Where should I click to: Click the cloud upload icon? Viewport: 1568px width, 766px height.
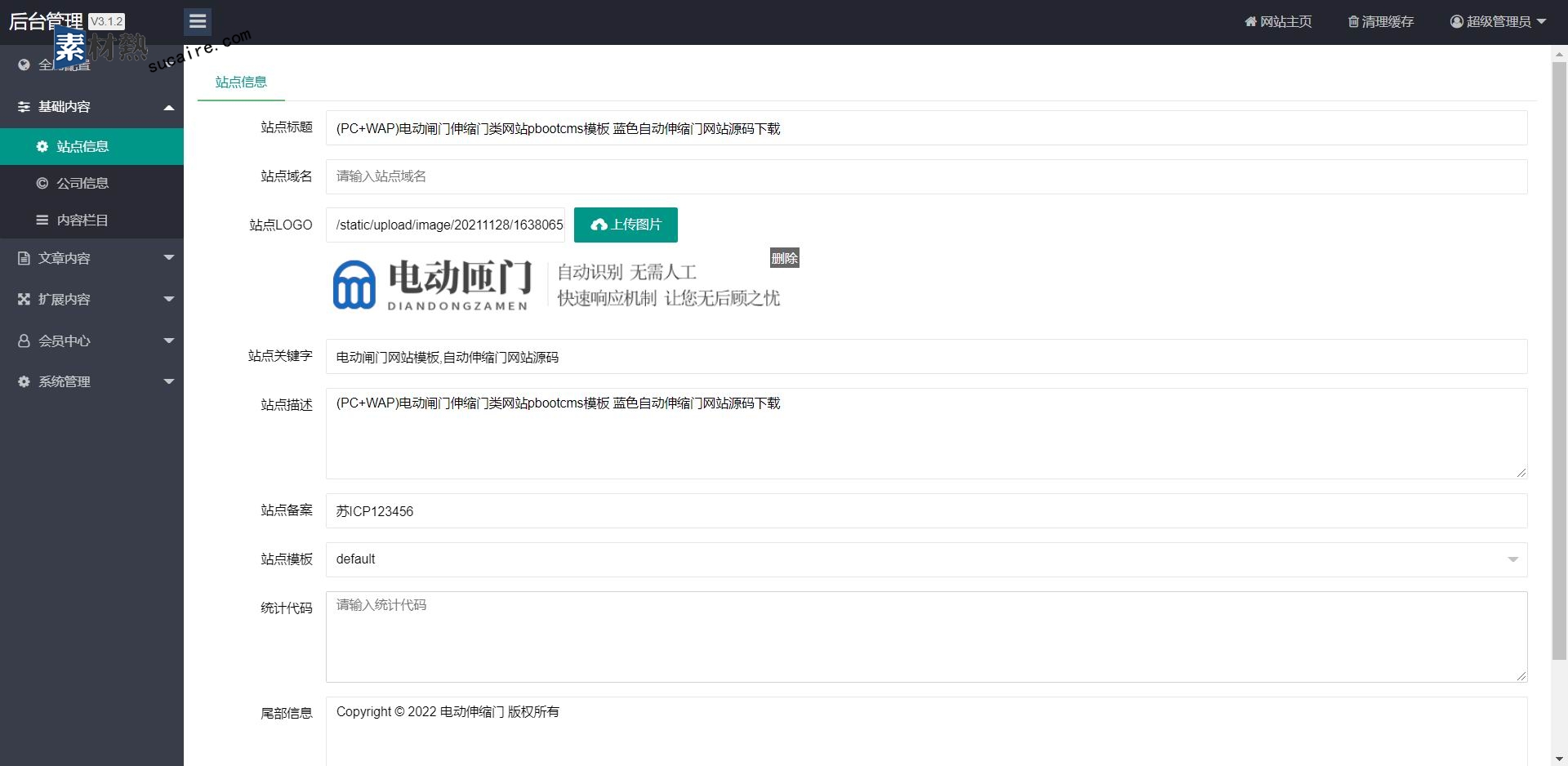pyautogui.click(x=599, y=225)
